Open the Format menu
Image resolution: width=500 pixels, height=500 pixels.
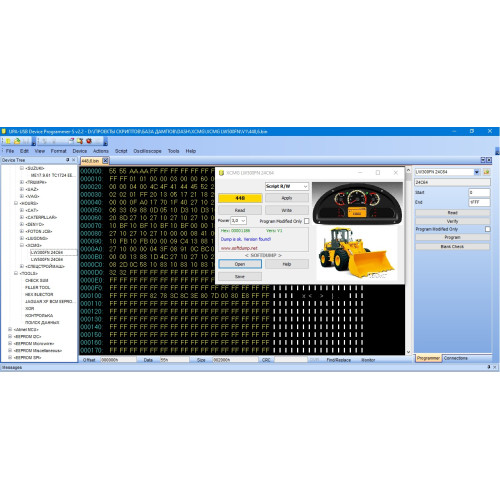pyautogui.click(x=59, y=151)
